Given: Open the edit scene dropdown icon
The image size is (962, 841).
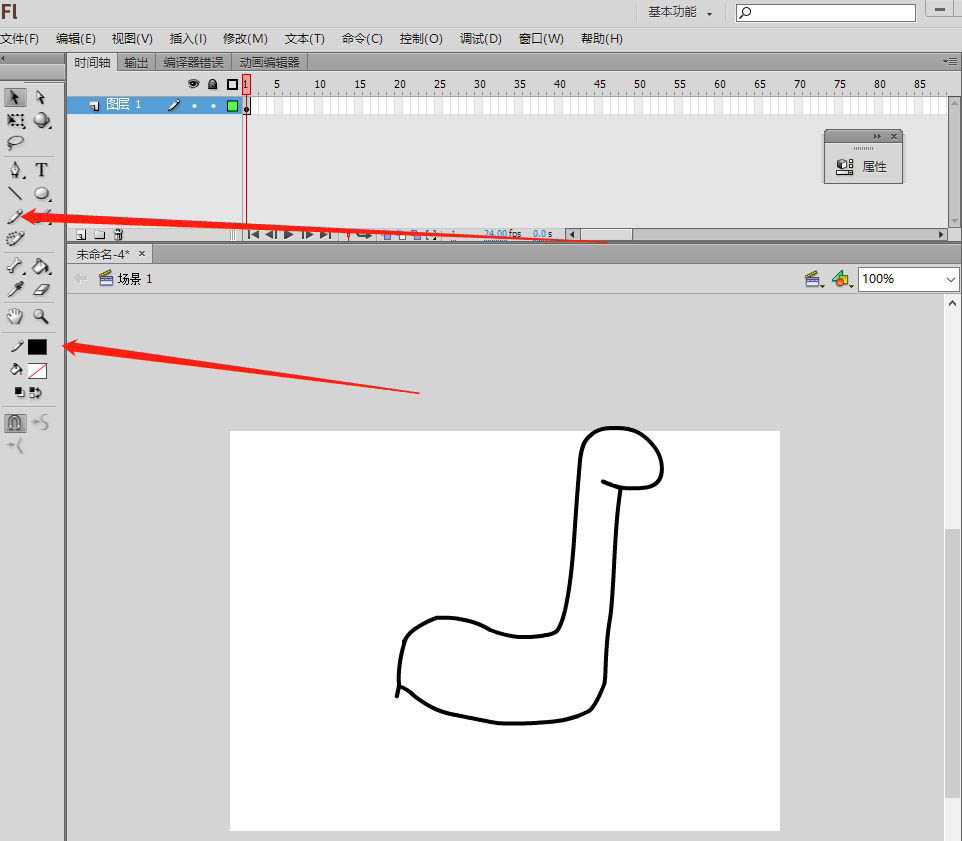Looking at the screenshot, I should 814,279.
